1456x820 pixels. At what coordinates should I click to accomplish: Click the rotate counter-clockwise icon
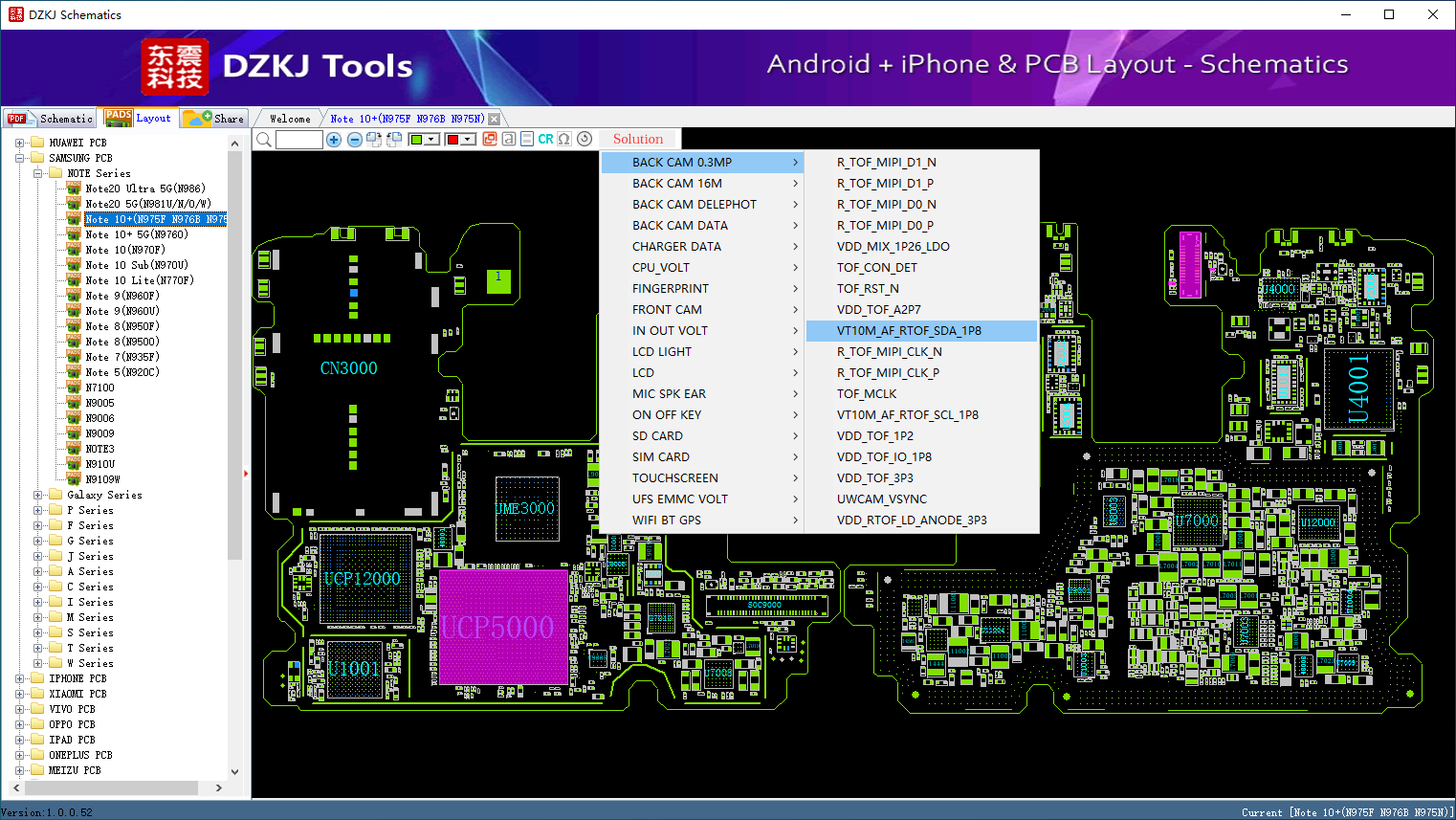pyautogui.click(x=393, y=140)
